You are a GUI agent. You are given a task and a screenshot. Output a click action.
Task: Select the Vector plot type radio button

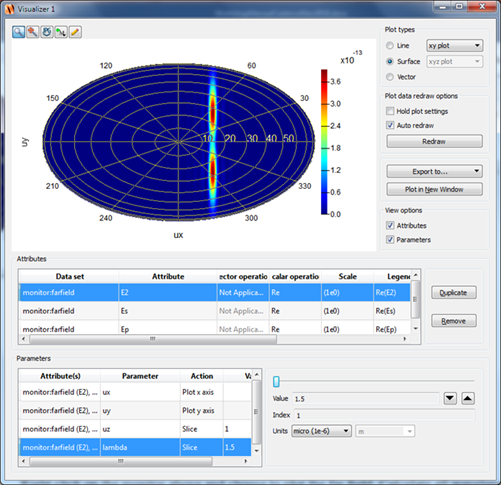click(390, 77)
